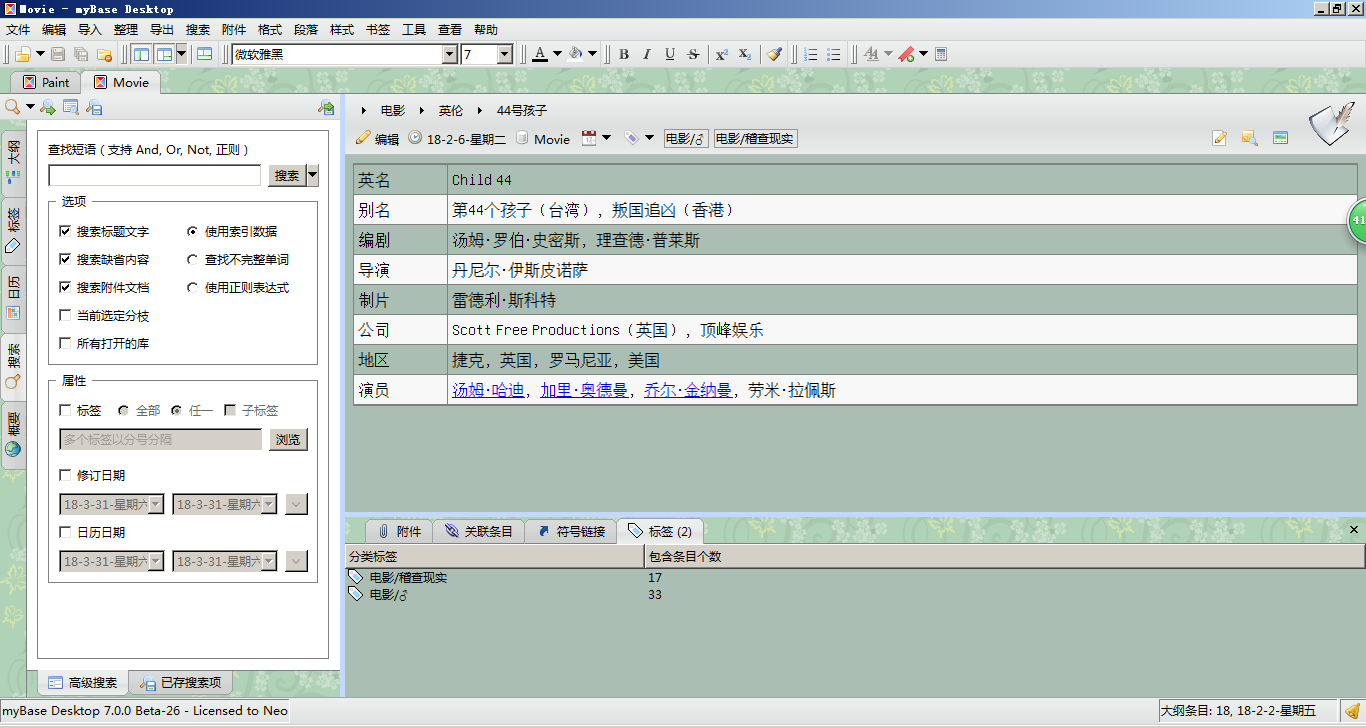Image resolution: width=1366 pixels, height=728 pixels.
Task: Select 使用正则表达式 radio button
Action: [193, 287]
